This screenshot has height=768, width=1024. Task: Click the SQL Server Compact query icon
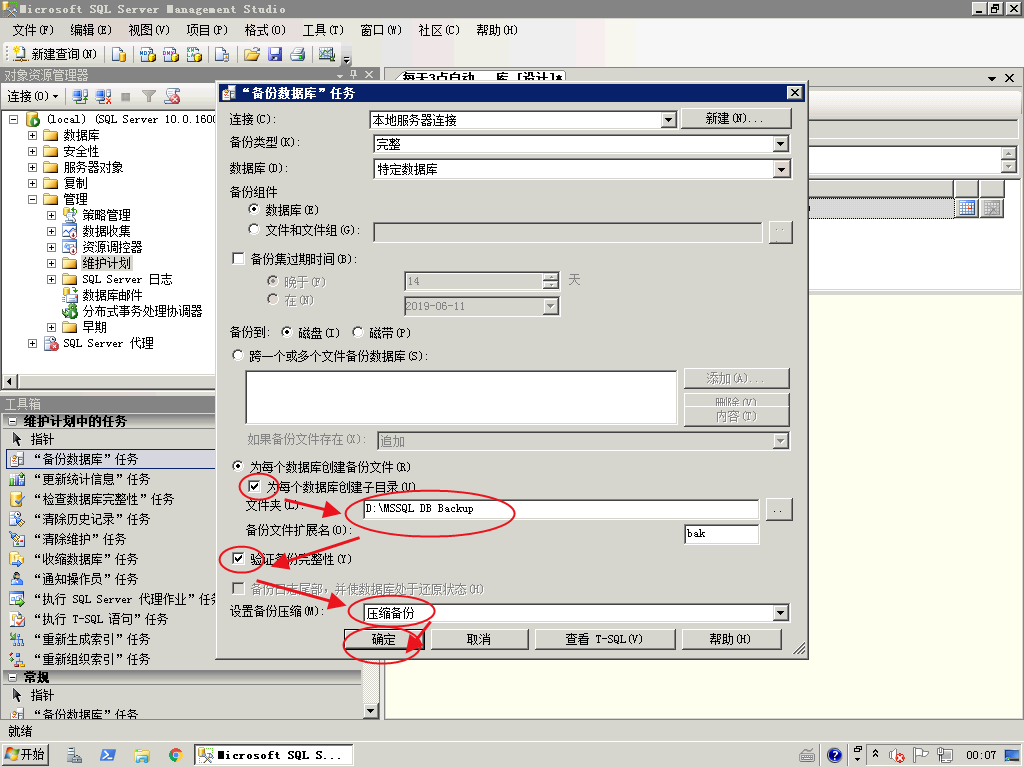click(x=222, y=54)
